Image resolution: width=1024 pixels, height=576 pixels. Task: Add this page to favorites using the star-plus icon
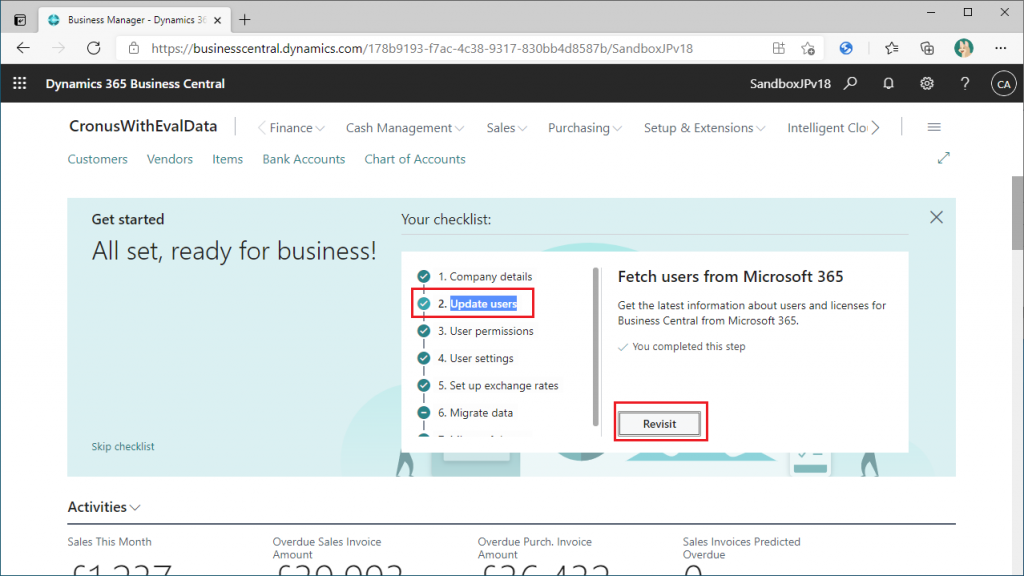pos(808,48)
